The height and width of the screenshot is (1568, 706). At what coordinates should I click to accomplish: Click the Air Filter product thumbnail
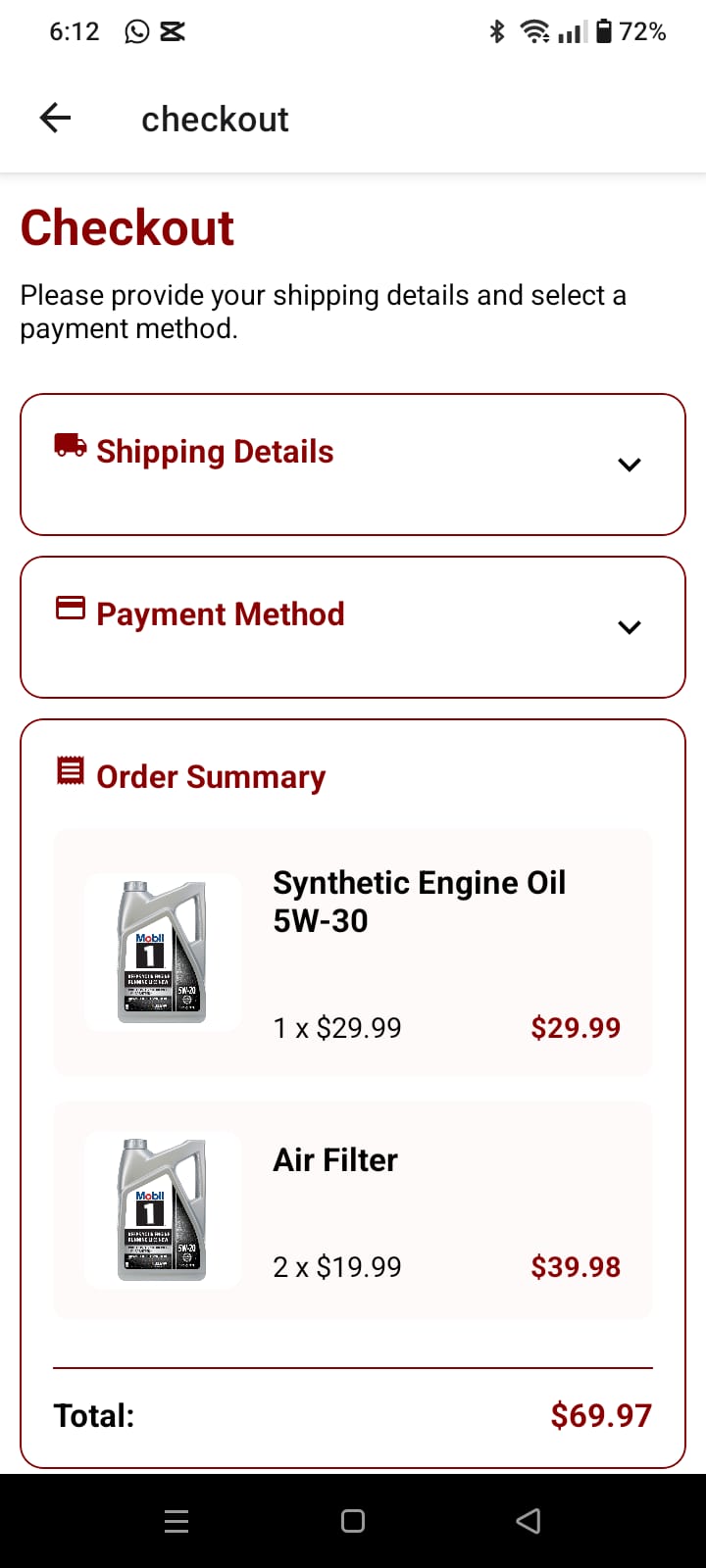(163, 1209)
